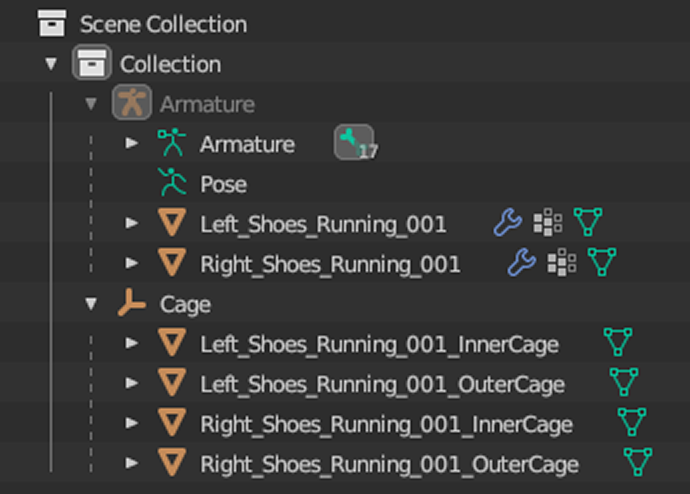The height and width of the screenshot is (494, 690).
Task: Click green mesh data icon on Left_Shoes_Running_001_InnerCage
Action: [x=618, y=342]
